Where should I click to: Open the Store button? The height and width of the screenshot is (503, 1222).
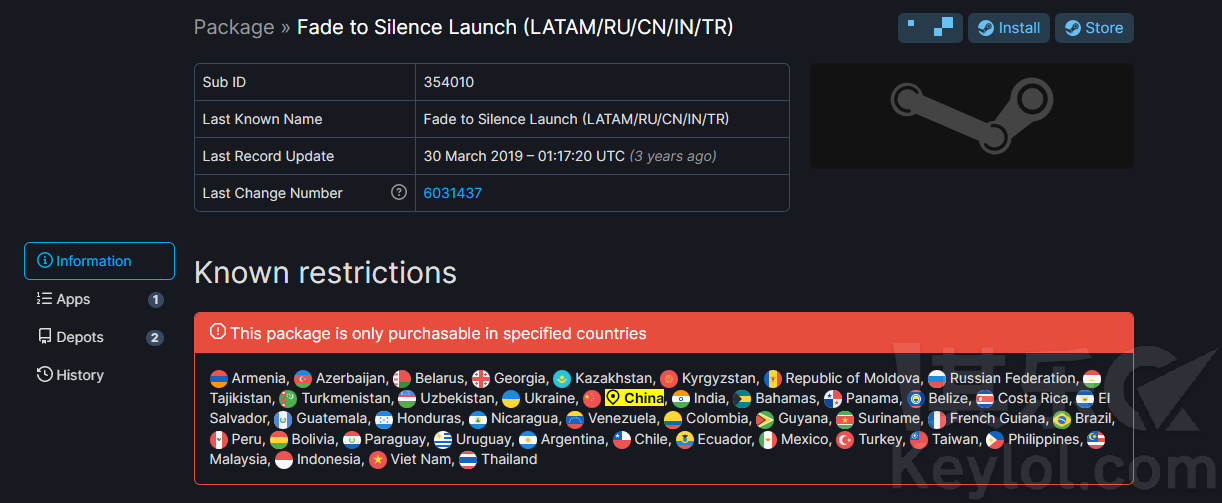click(x=1094, y=28)
